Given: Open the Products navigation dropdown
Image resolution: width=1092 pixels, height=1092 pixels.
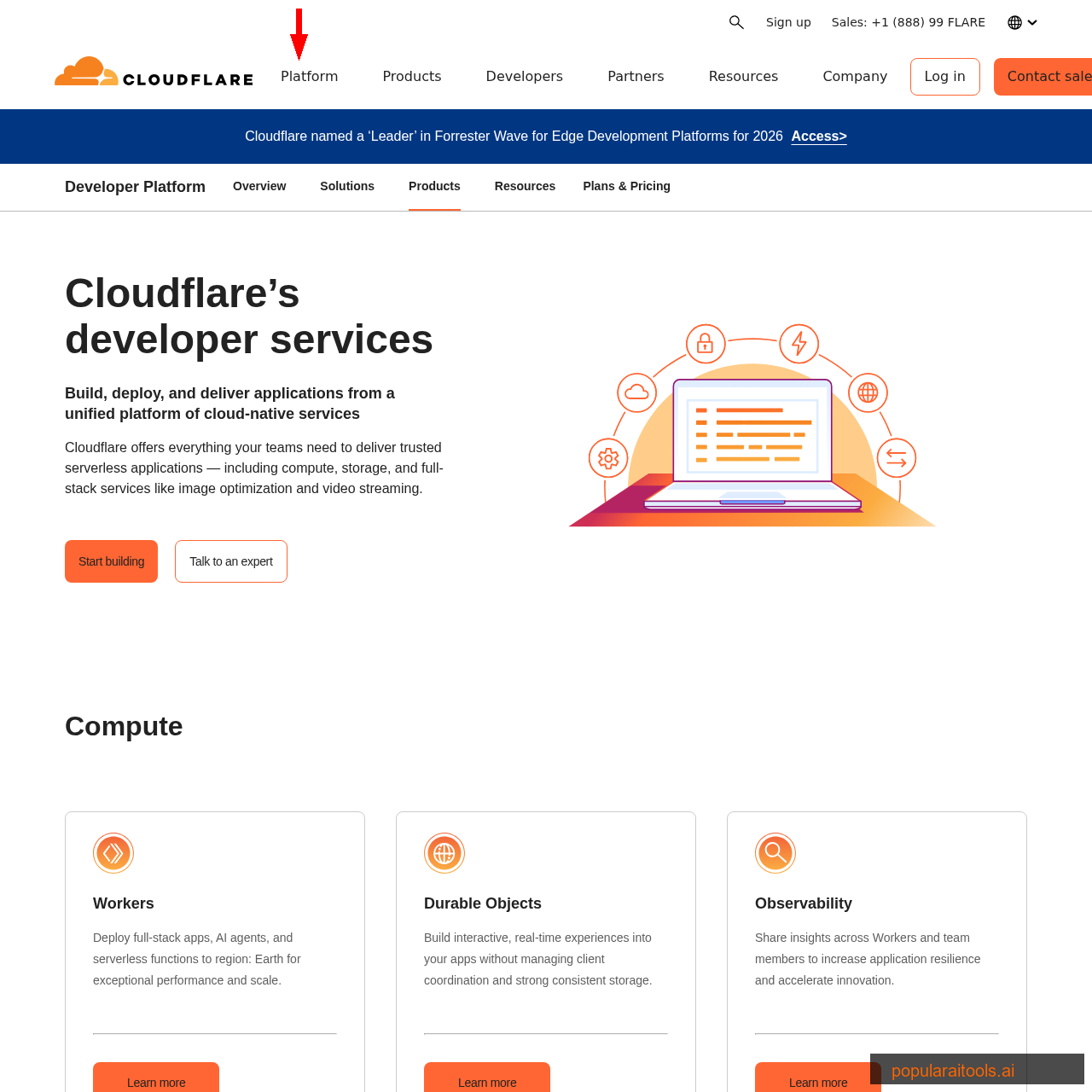Looking at the screenshot, I should 411,76.
